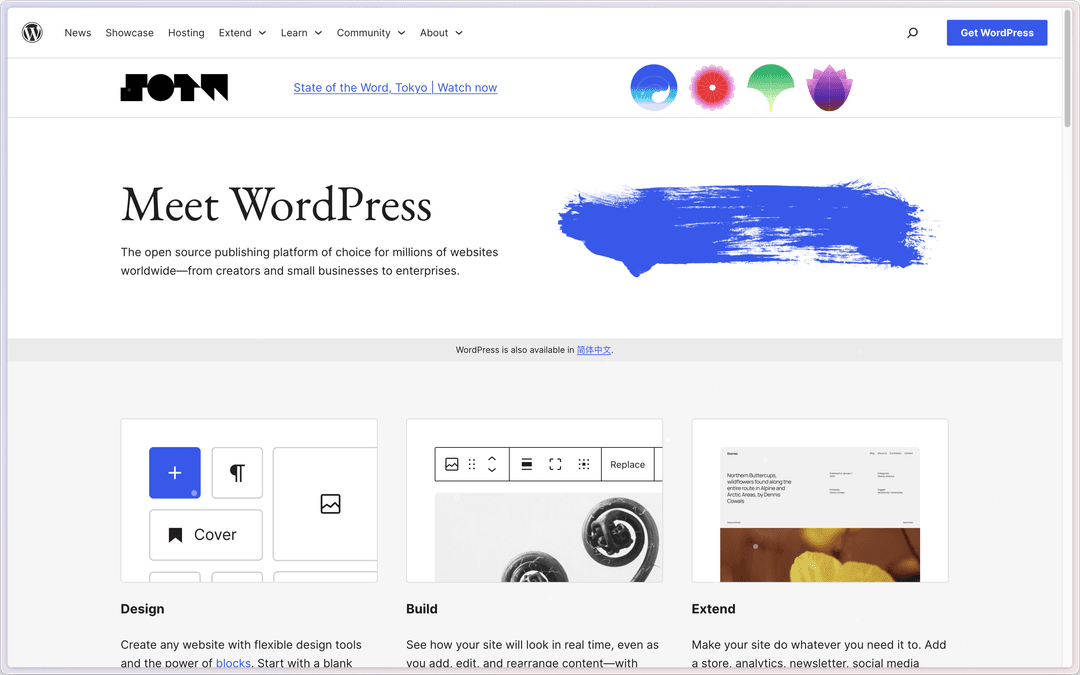Image resolution: width=1080 pixels, height=675 pixels.
Task: Select the paragraph pilcrow block icon
Action: tap(237, 473)
